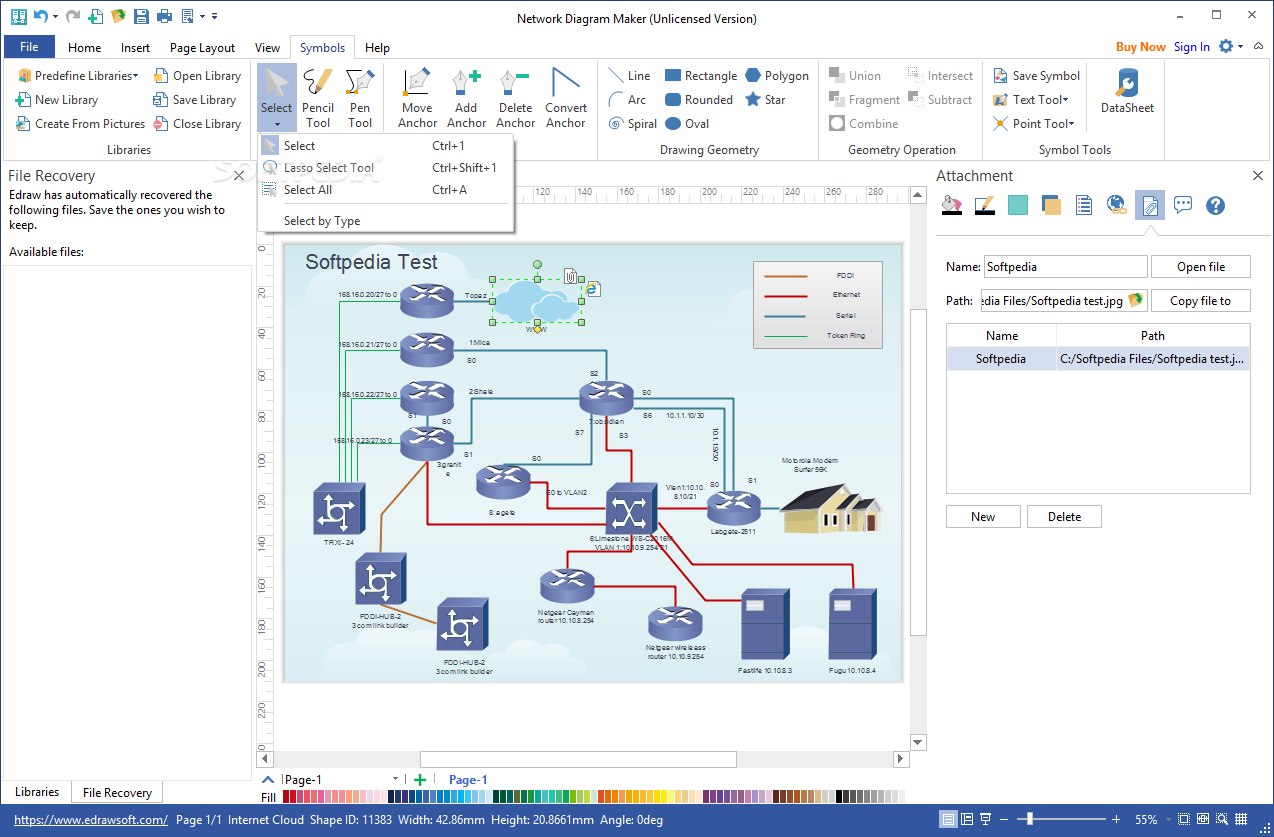
Task: Pick the Spiral drawing tool
Action: click(x=634, y=123)
